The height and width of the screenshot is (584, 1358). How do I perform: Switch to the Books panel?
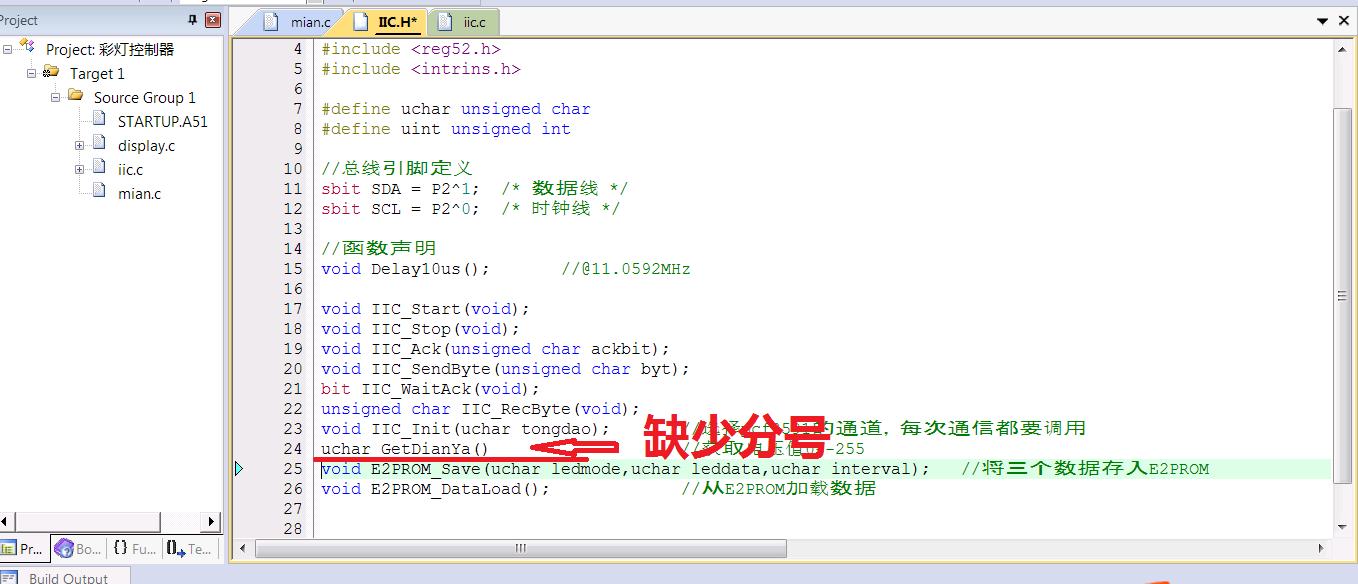(x=77, y=548)
